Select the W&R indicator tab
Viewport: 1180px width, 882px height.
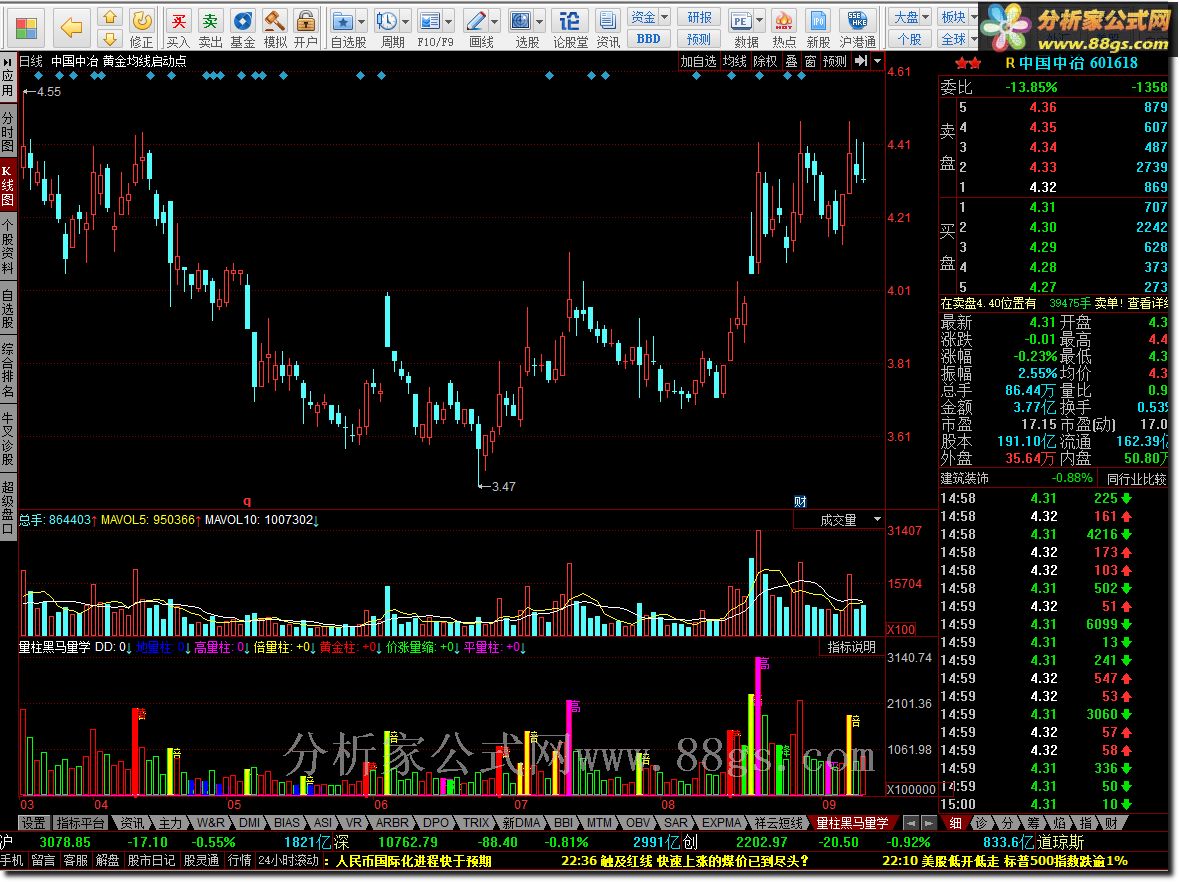(211, 823)
